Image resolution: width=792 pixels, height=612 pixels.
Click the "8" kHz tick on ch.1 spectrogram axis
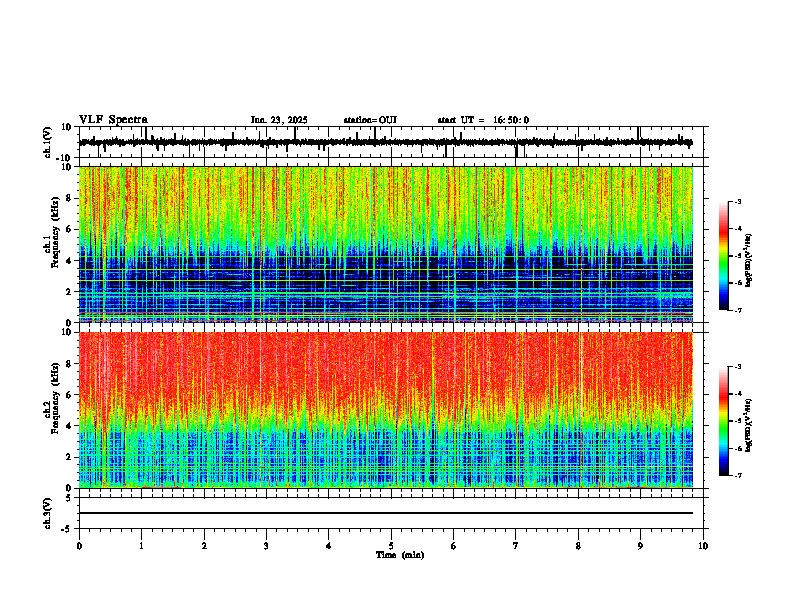(x=70, y=198)
